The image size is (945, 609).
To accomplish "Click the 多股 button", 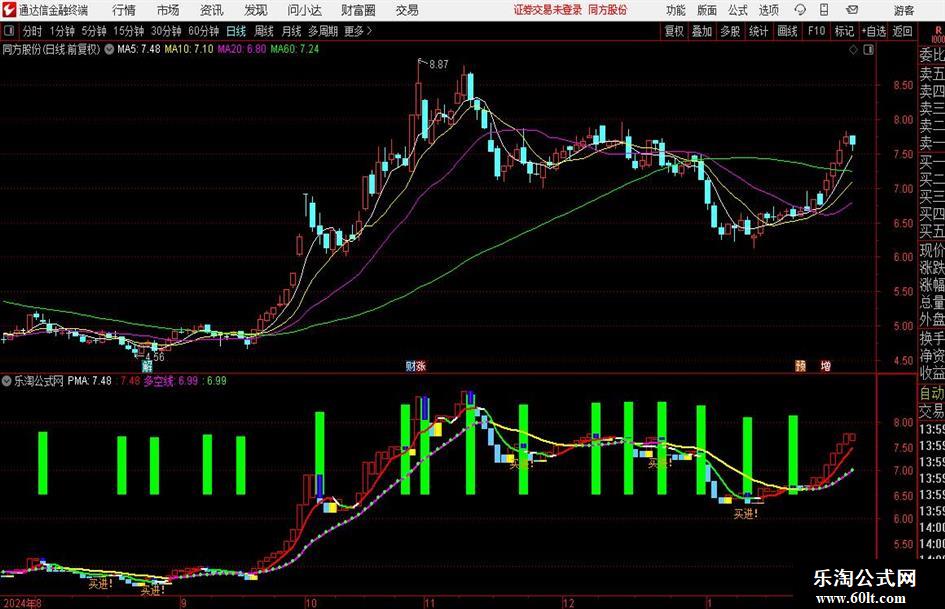I will [x=730, y=31].
